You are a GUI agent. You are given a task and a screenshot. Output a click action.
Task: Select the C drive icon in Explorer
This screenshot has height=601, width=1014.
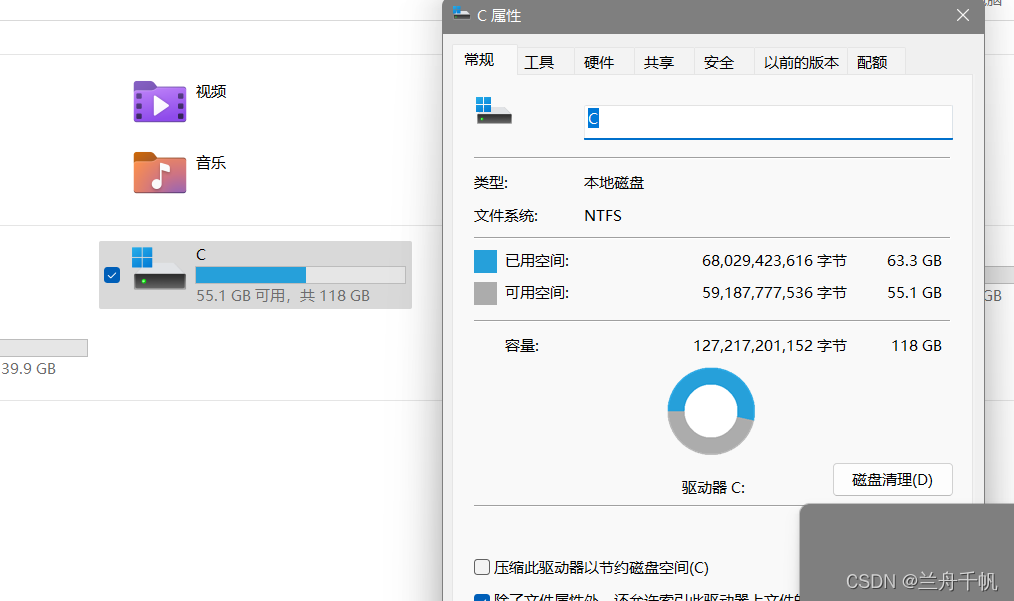(159, 268)
